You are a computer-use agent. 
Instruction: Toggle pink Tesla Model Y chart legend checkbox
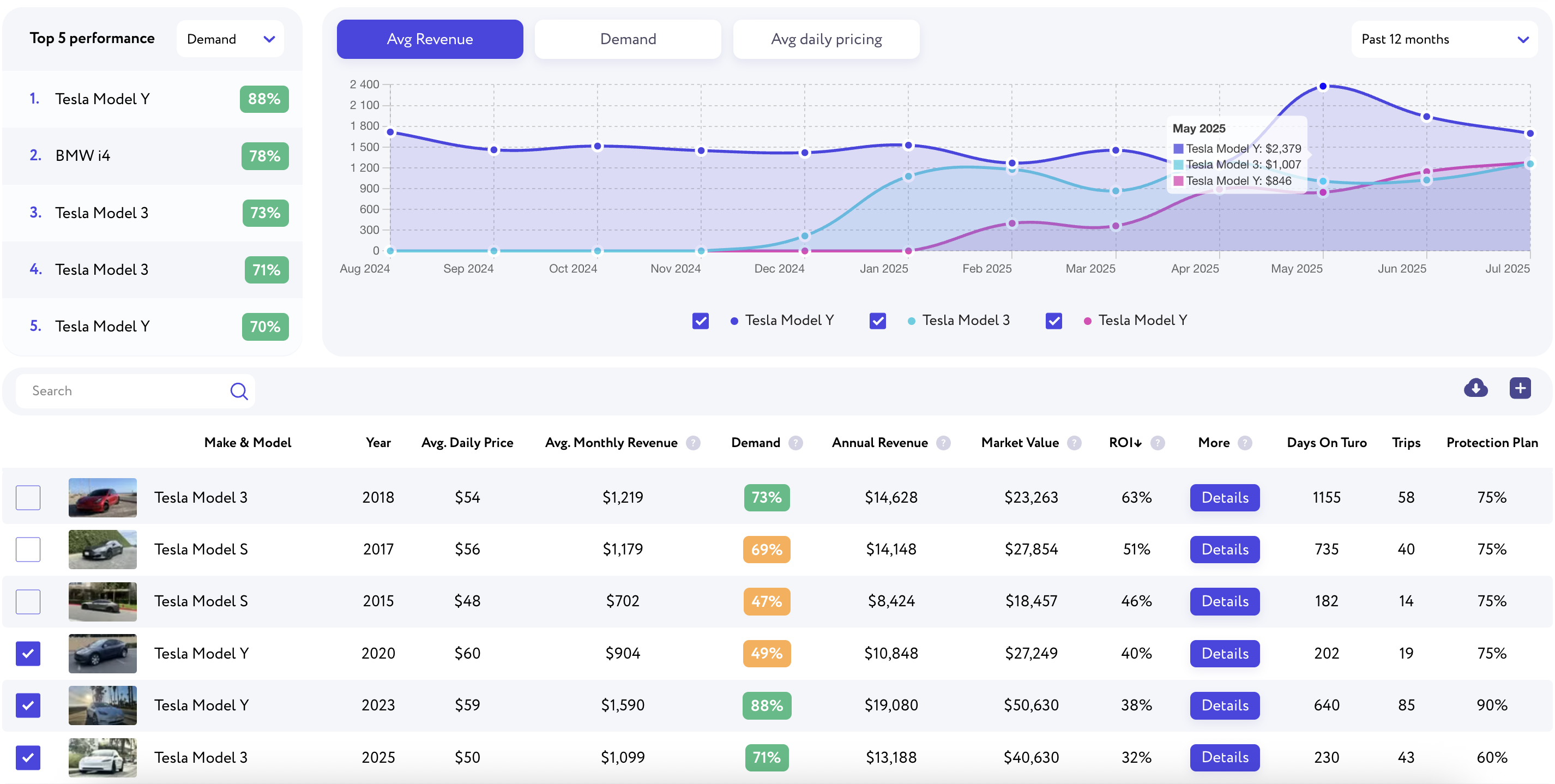coord(1054,321)
